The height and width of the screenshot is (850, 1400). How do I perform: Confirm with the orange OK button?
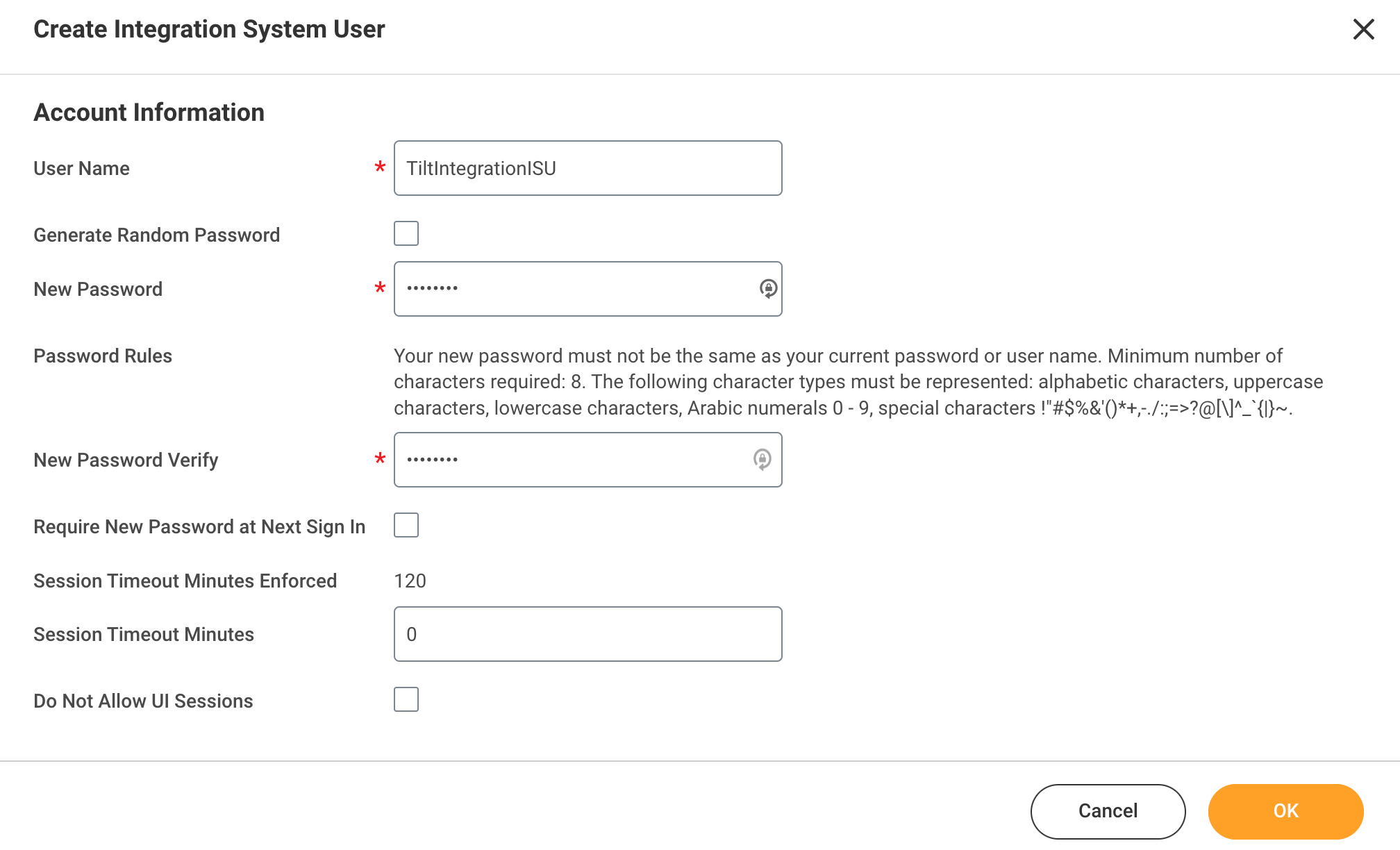pos(1285,811)
